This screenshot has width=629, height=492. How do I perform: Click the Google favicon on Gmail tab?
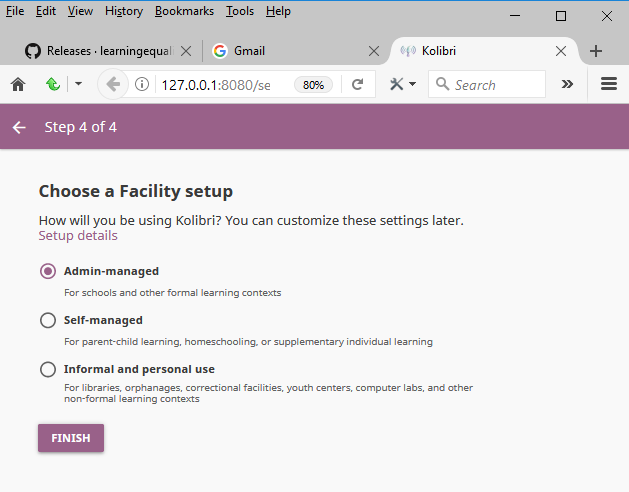[220, 51]
